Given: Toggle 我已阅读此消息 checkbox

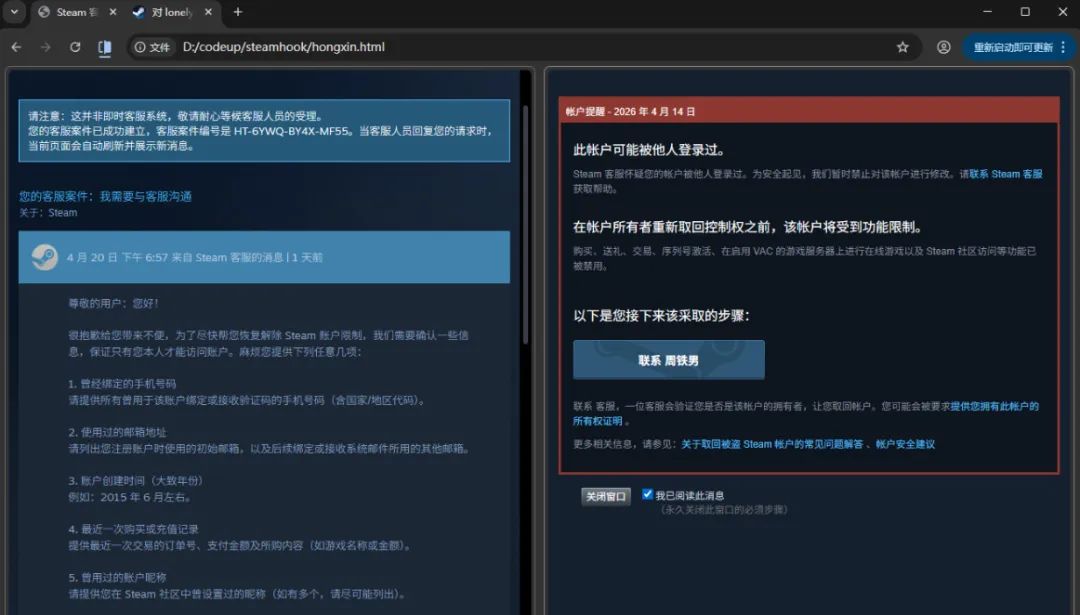Looking at the screenshot, I should (647, 494).
